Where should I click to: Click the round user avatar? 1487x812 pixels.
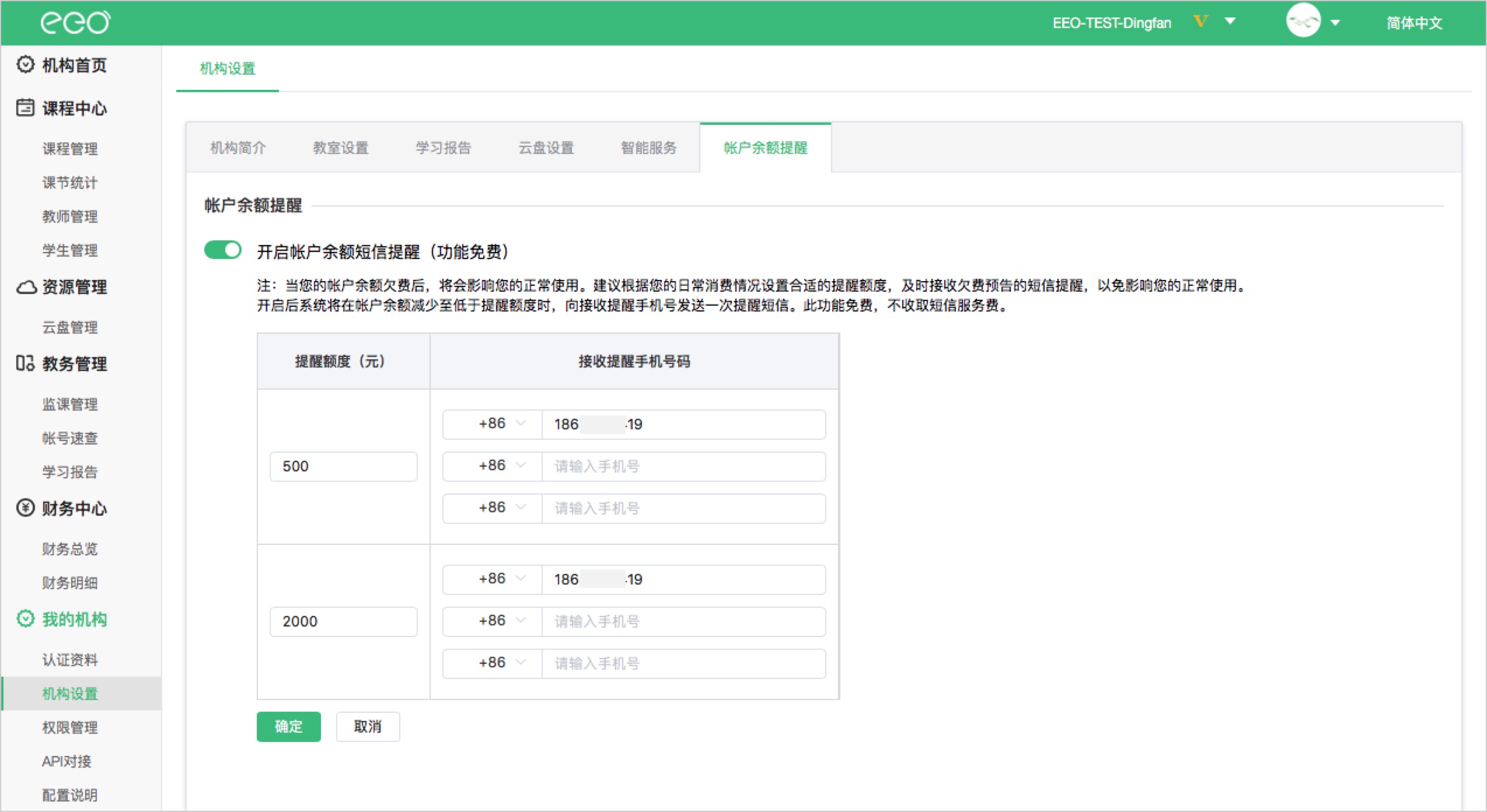1303,22
